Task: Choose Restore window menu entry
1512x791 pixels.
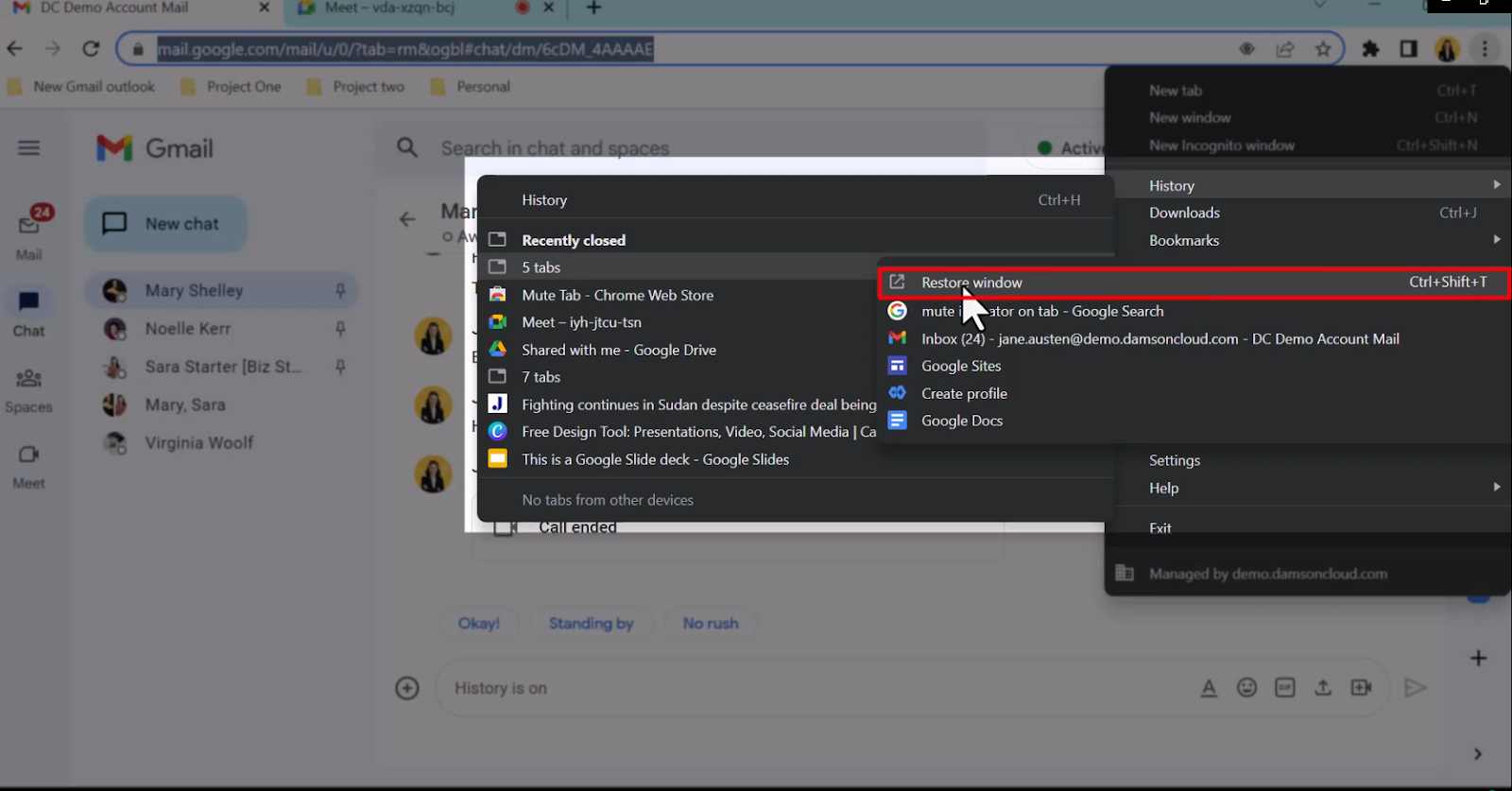Action: pyautogui.click(x=1194, y=283)
